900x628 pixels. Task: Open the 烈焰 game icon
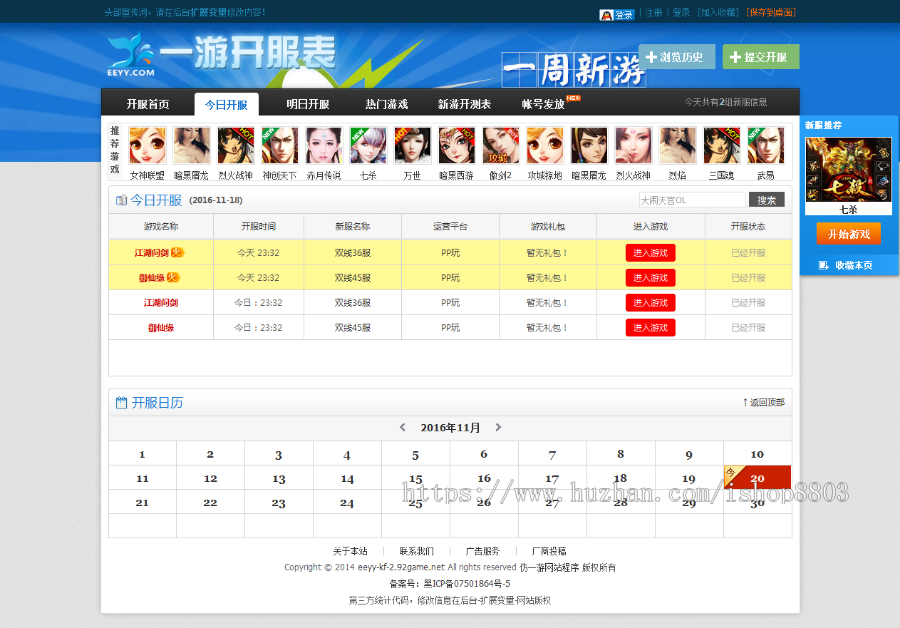[x=677, y=146]
